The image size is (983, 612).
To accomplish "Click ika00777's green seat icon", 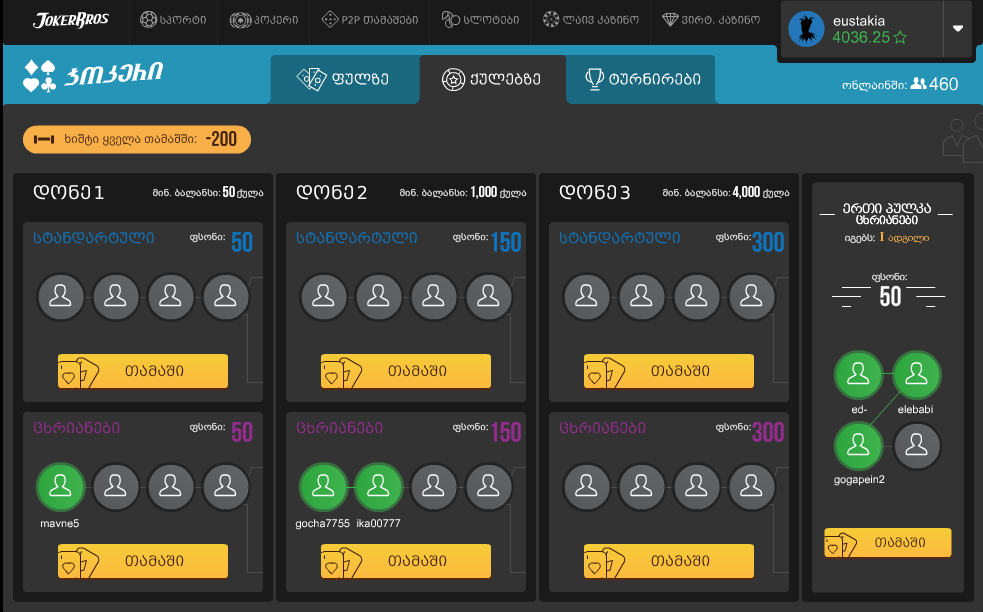I will coord(378,486).
